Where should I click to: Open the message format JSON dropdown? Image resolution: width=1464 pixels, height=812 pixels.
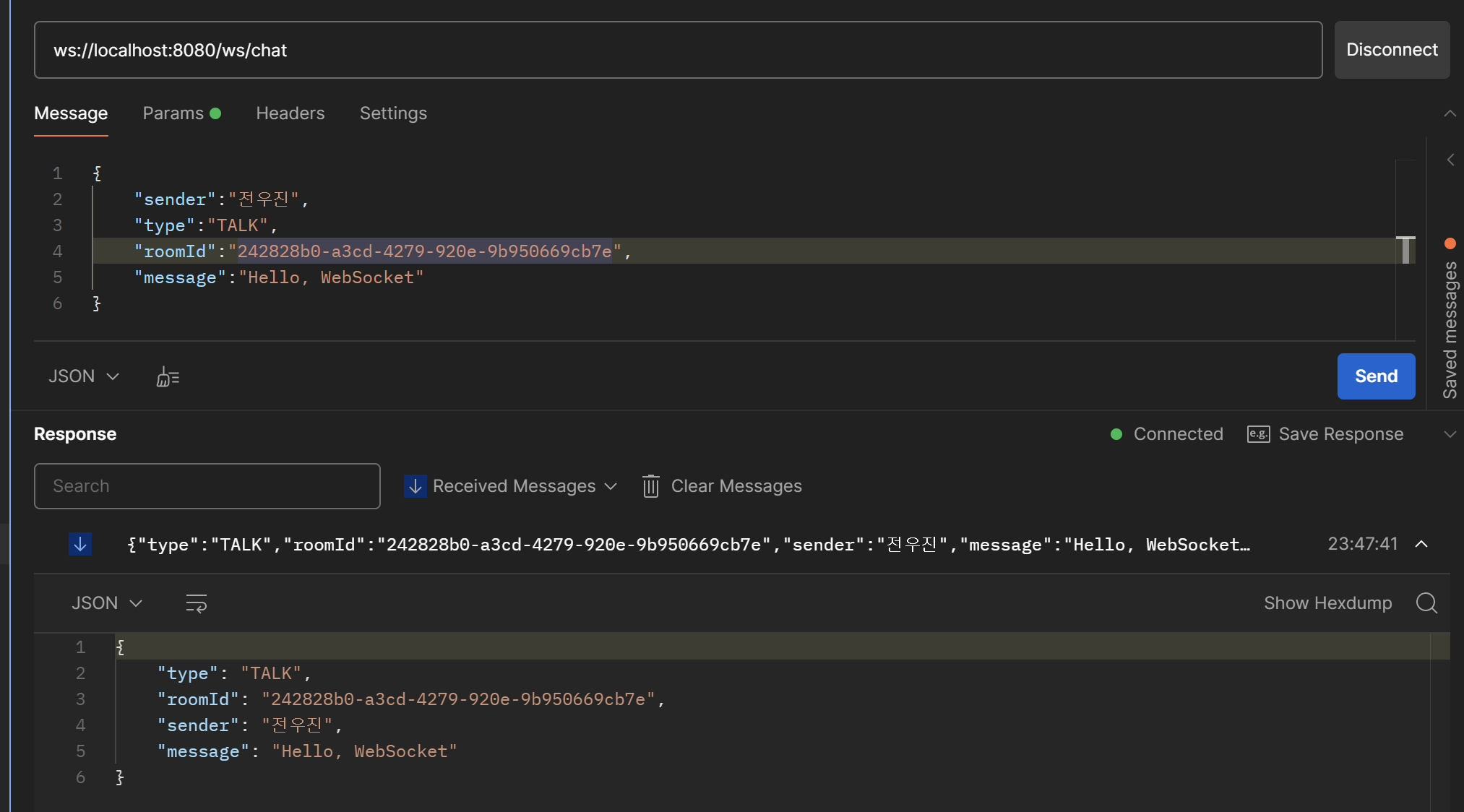coord(83,376)
